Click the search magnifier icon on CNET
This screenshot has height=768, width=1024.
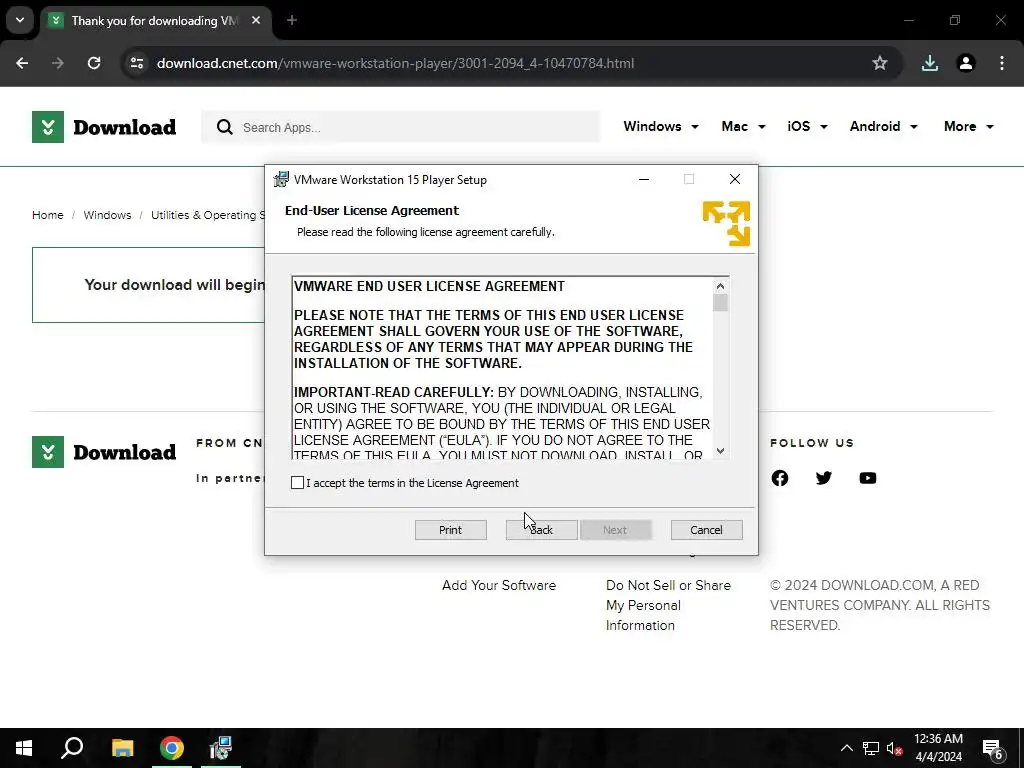coord(225,127)
